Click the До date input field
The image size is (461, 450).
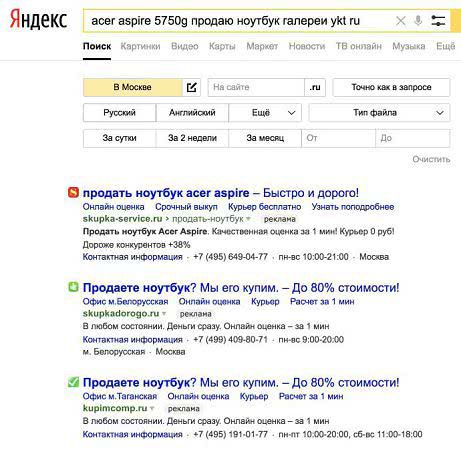[x=413, y=138]
